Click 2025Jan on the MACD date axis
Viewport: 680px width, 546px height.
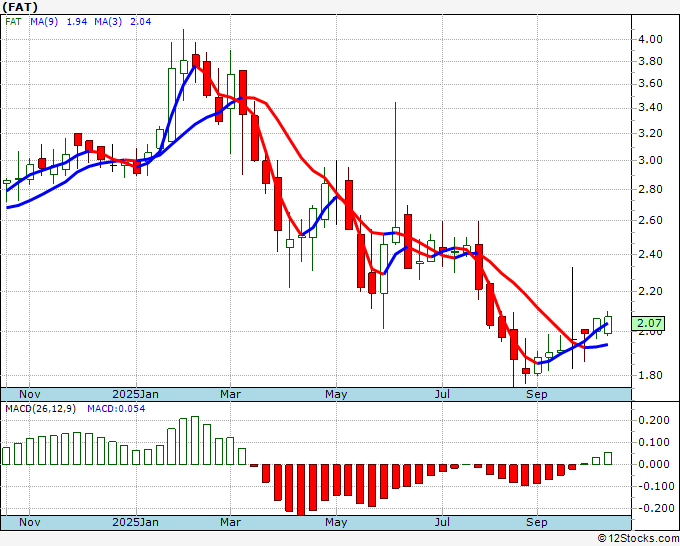pyautogui.click(x=135, y=522)
